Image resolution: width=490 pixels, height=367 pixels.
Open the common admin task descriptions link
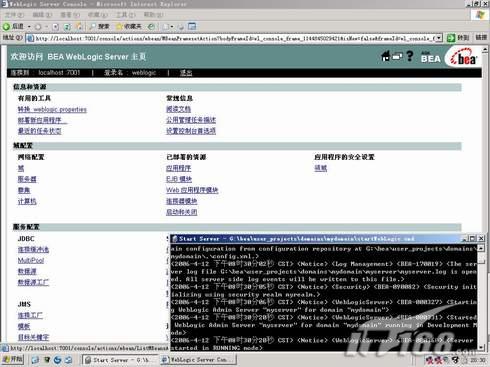point(191,120)
